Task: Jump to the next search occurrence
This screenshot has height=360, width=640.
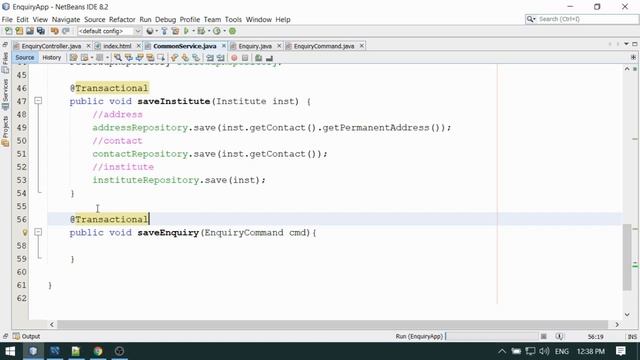Action: coord(140,58)
